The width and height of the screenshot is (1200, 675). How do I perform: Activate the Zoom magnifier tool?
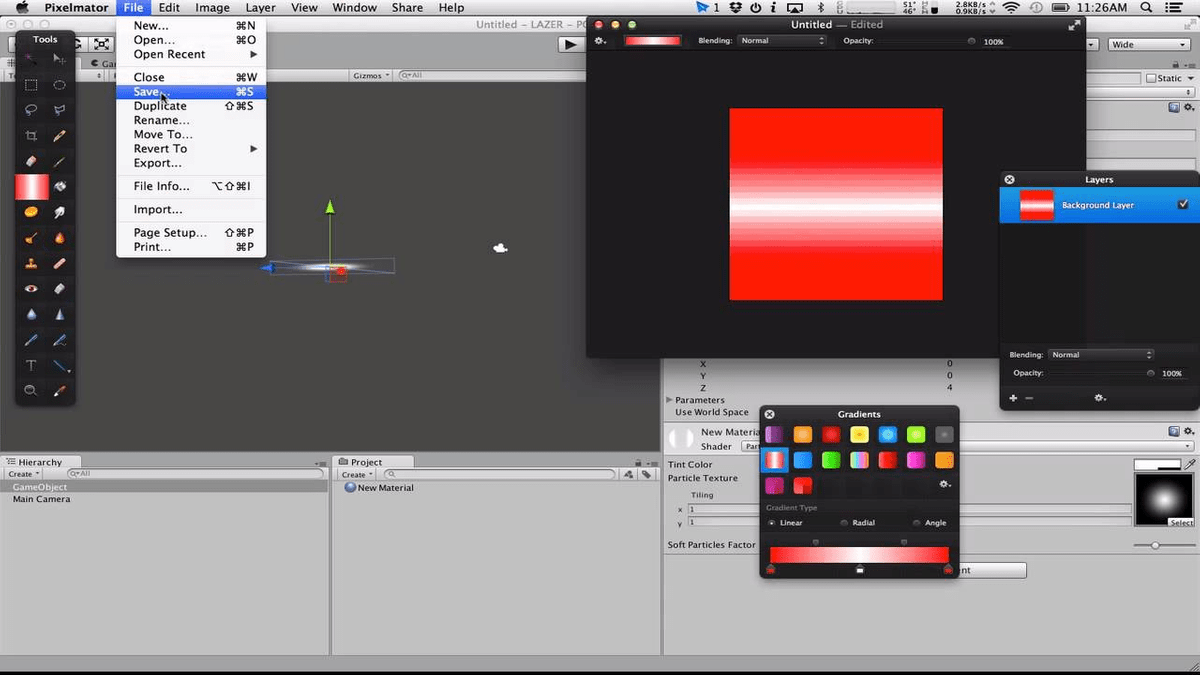coord(31,390)
